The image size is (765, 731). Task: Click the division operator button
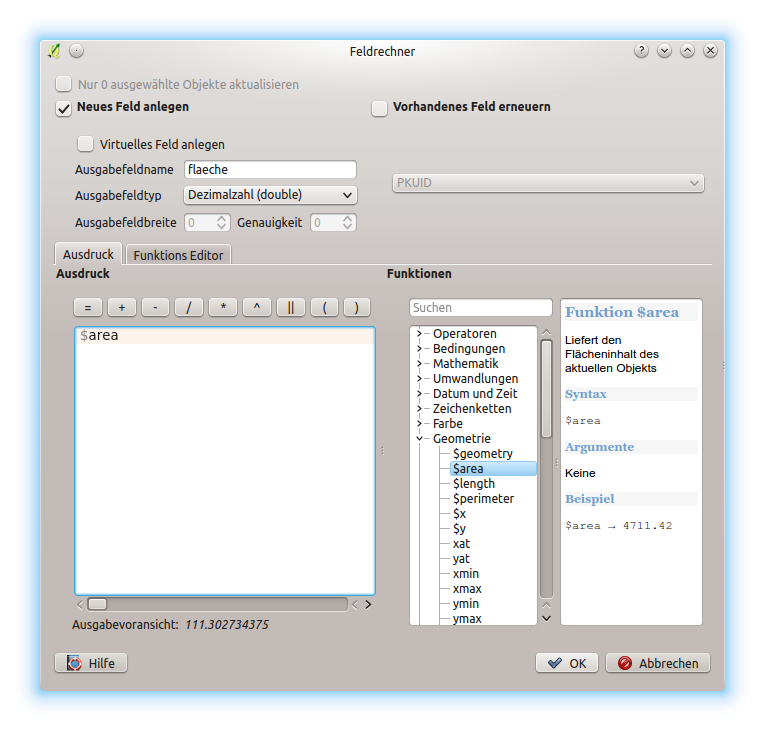[x=189, y=308]
